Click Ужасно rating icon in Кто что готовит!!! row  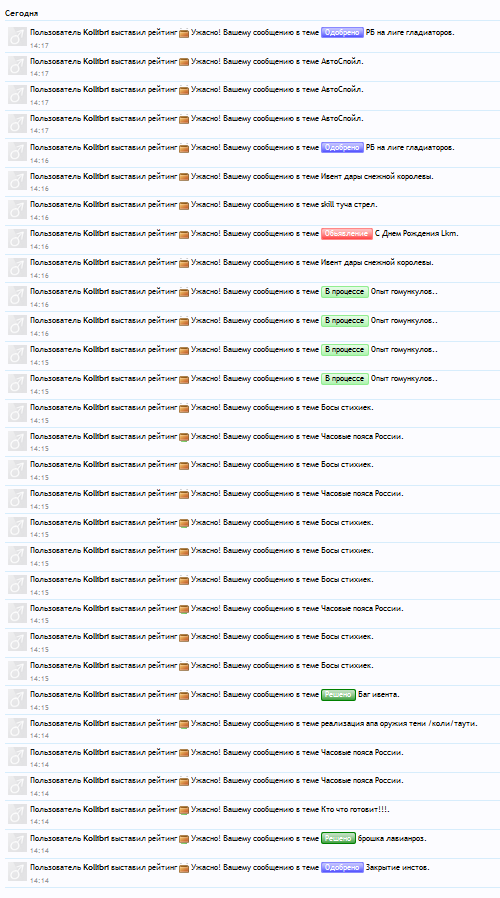pyautogui.click(x=184, y=810)
